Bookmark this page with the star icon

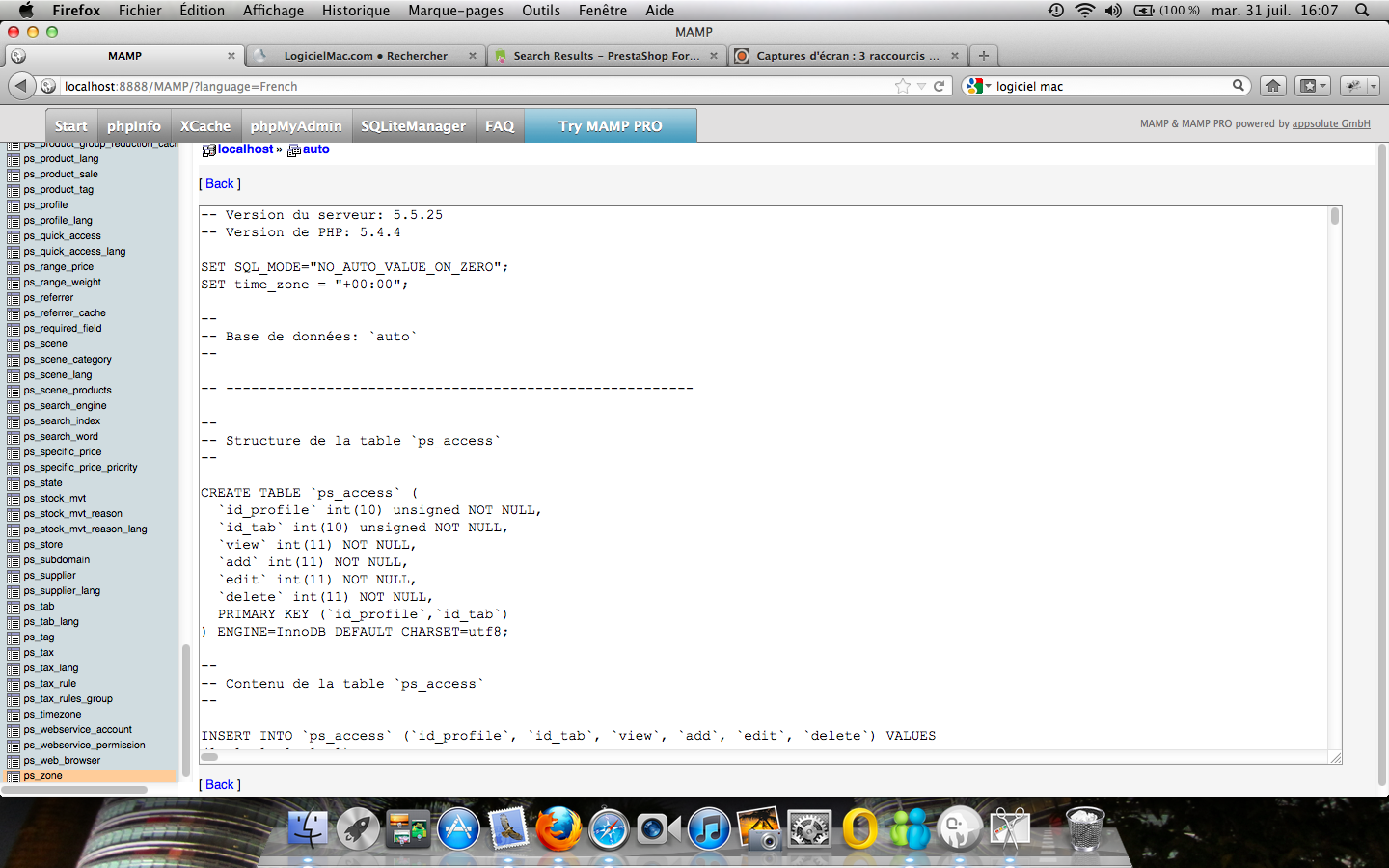pyautogui.click(x=903, y=86)
